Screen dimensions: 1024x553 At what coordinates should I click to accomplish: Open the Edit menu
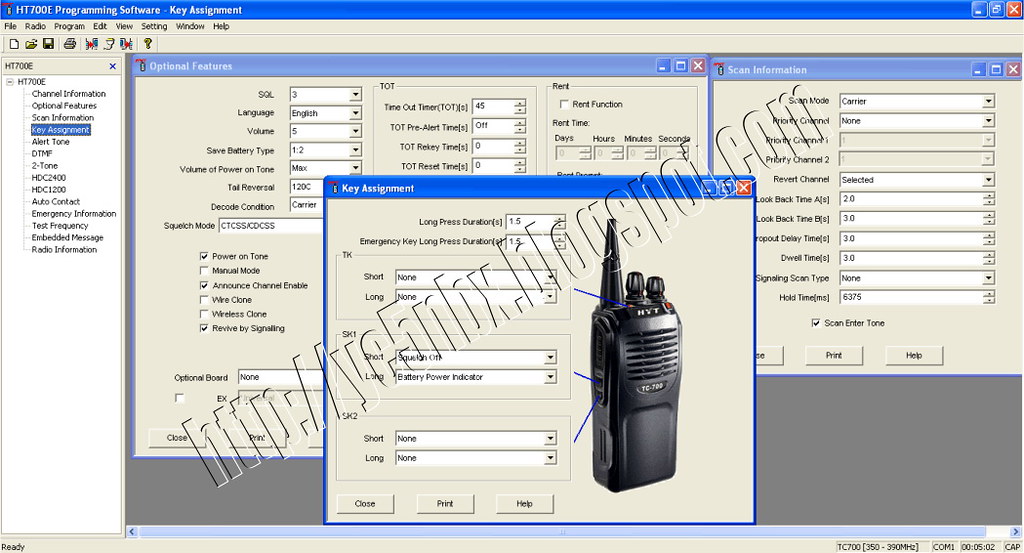(x=100, y=26)
